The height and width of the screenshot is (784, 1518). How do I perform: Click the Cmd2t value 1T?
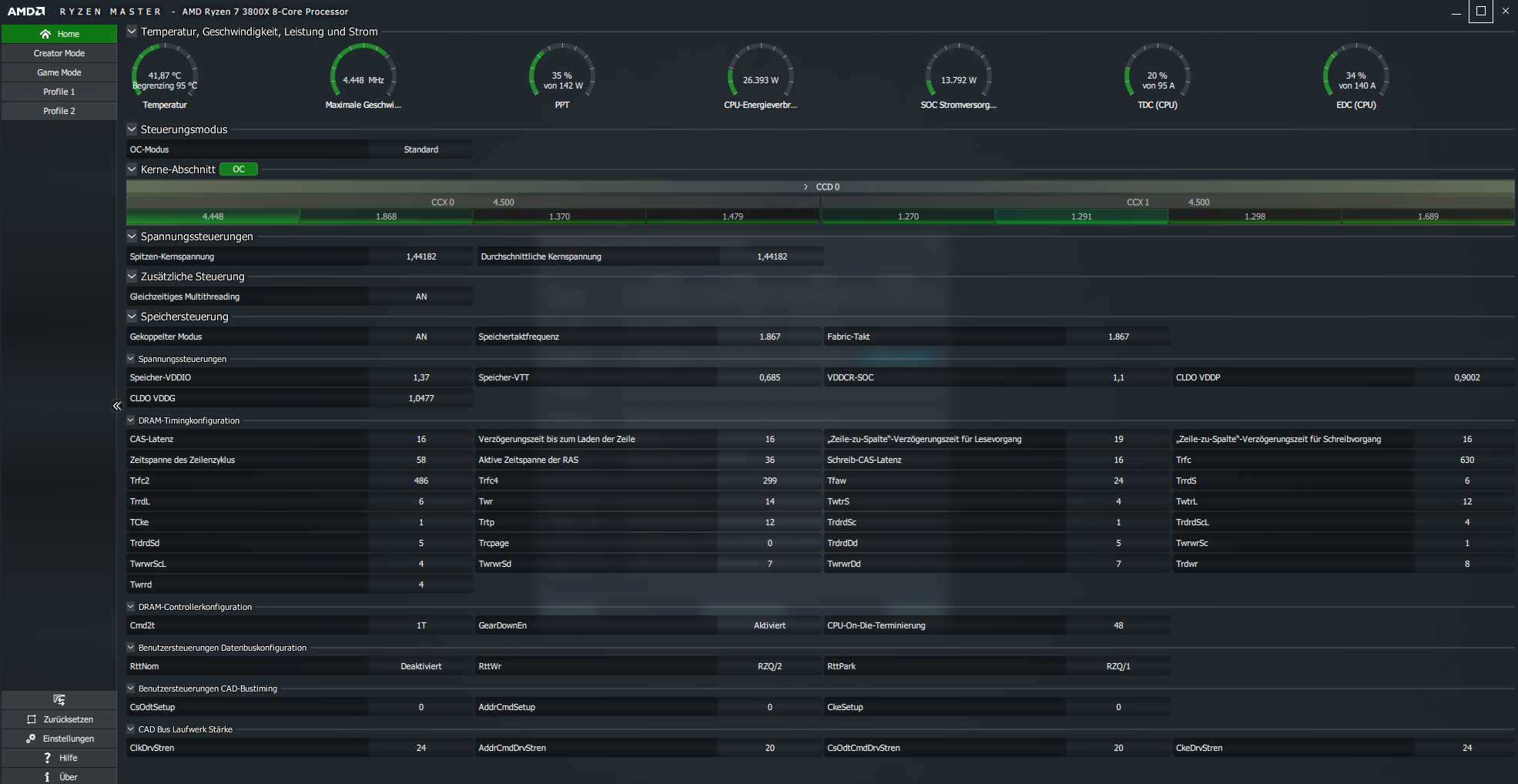[x=421, y=625]
